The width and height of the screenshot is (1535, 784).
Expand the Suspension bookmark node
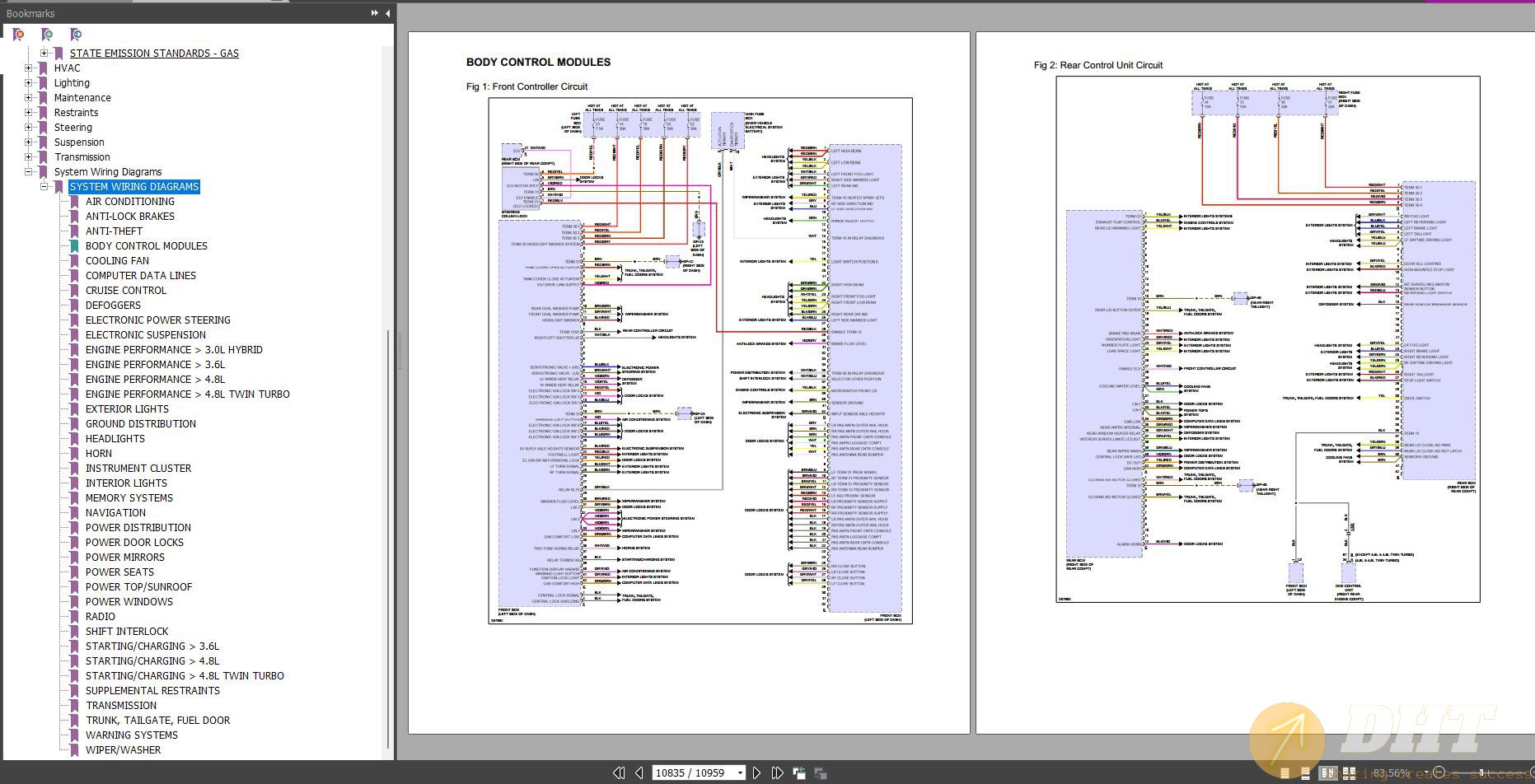pos(29,142)
